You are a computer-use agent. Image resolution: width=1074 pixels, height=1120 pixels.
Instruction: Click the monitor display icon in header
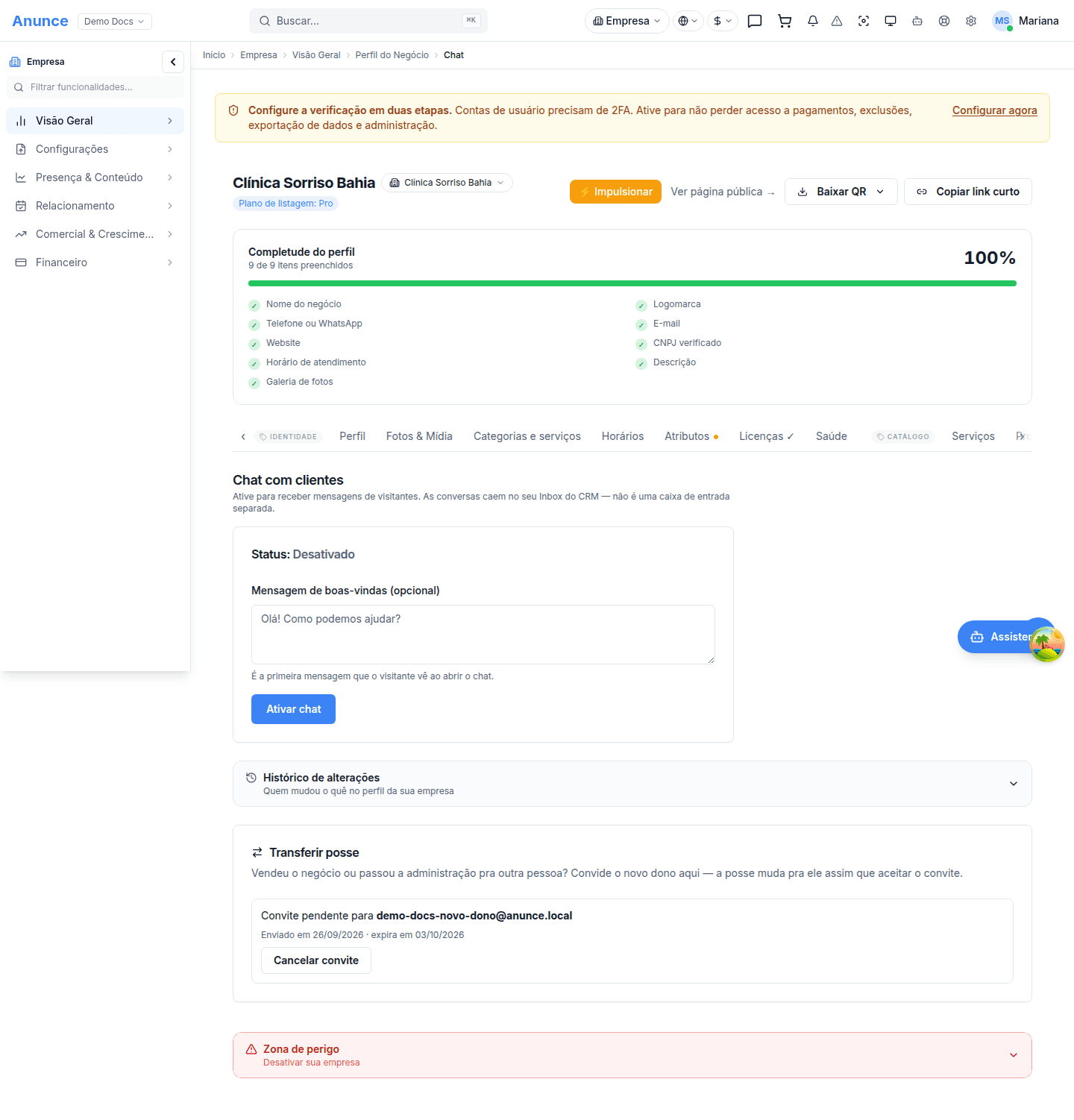(891, 21)
